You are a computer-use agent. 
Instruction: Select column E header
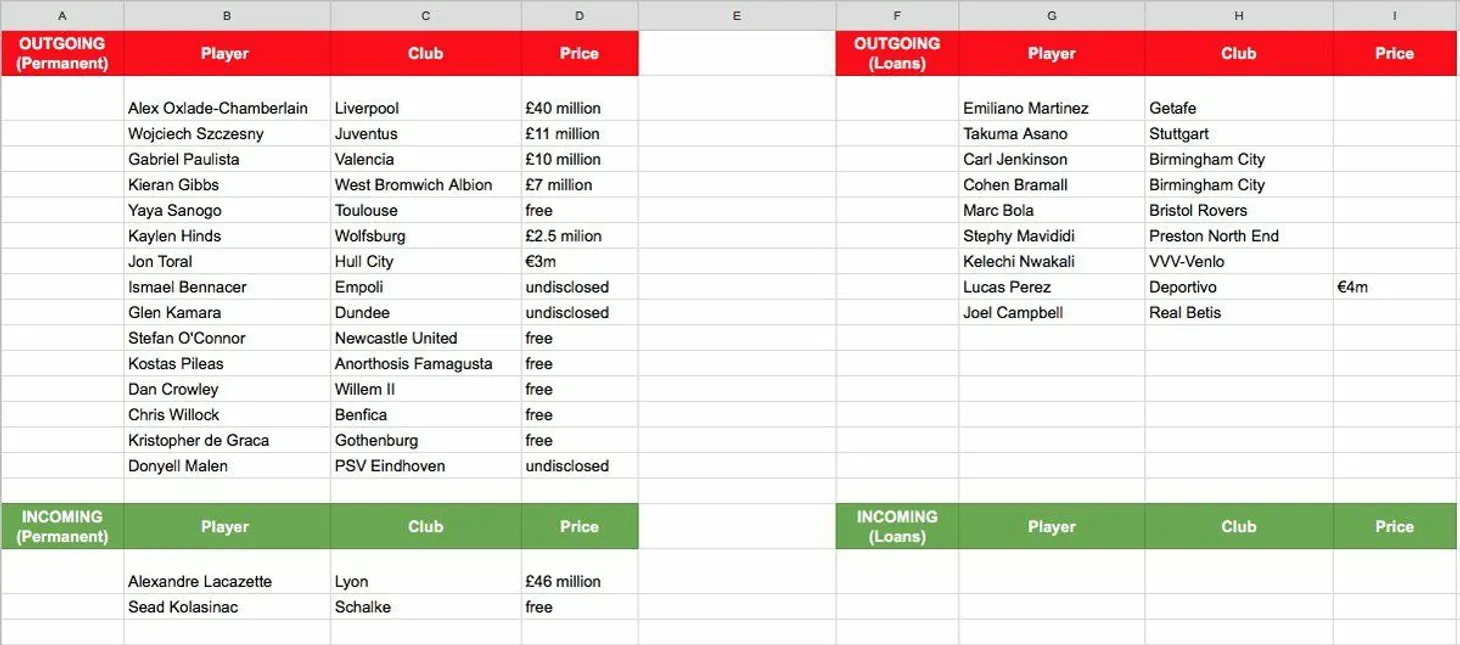(x=737, y=15)
